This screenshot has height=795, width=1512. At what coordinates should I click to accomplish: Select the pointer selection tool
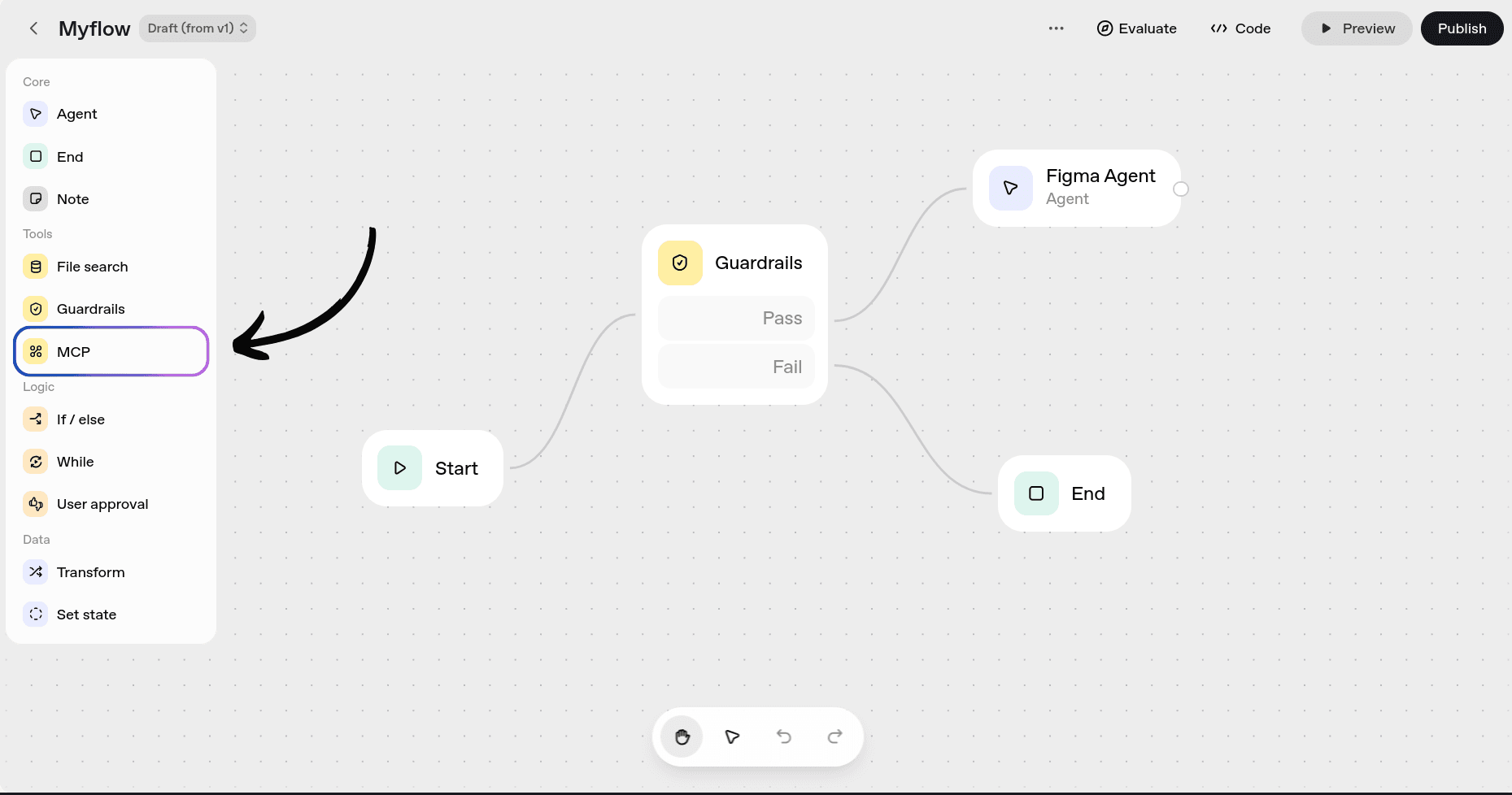click(x=732, y=736)
